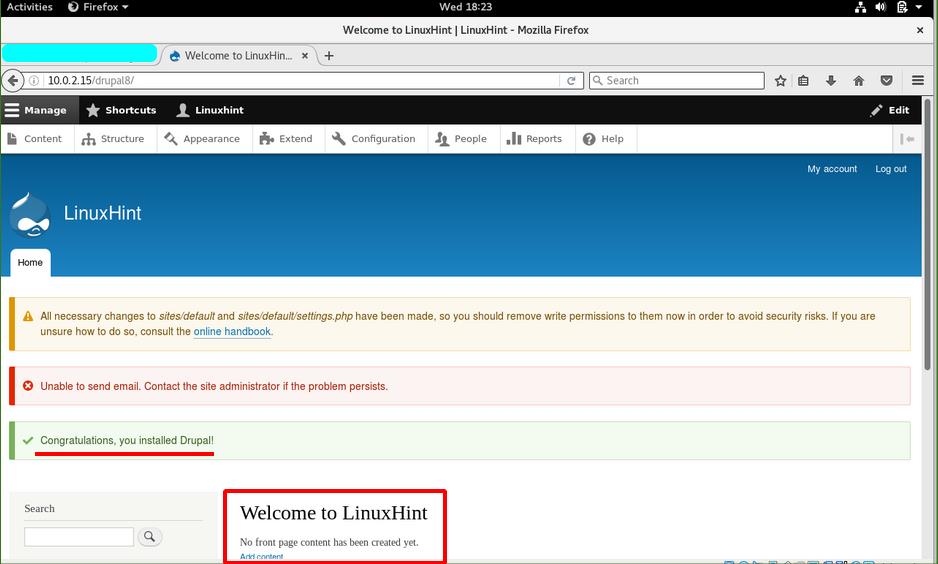Open the Shortcuts toolbar item

click(x=121, y=110)
